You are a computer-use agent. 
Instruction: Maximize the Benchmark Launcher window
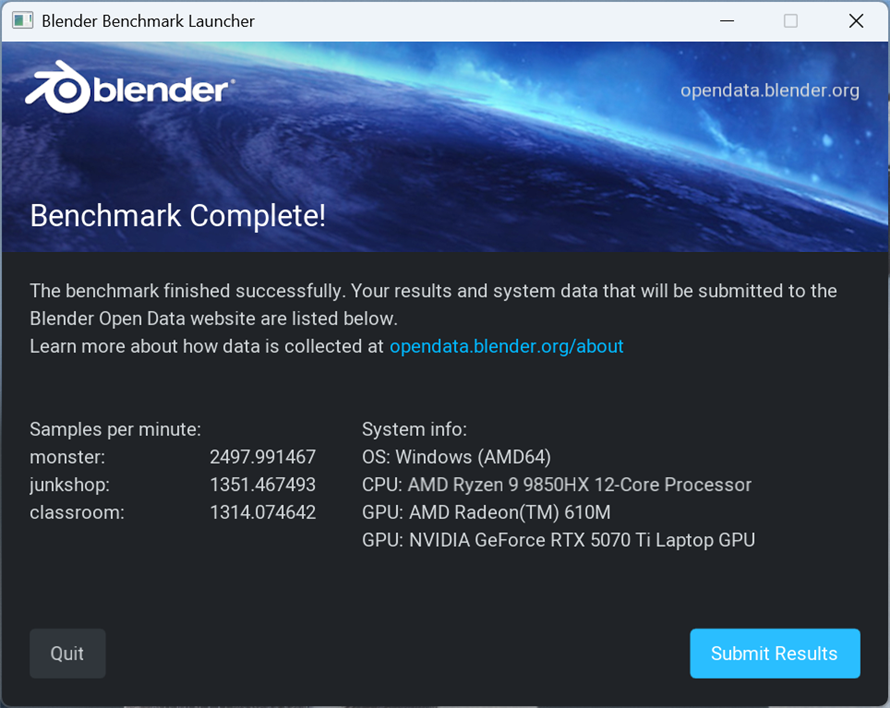pyautogui.click(x=791, y=21)
